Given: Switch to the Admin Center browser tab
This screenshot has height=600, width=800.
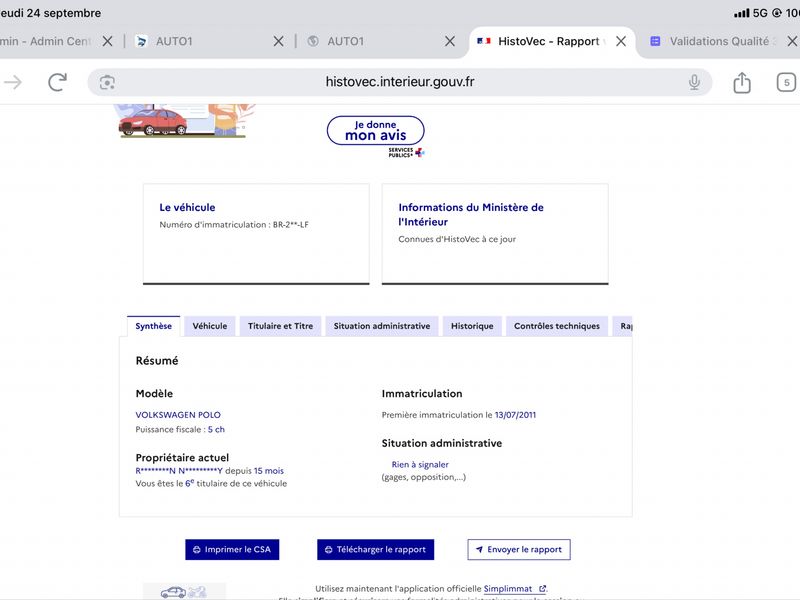Looking at the screenshot, I should 45,41.
